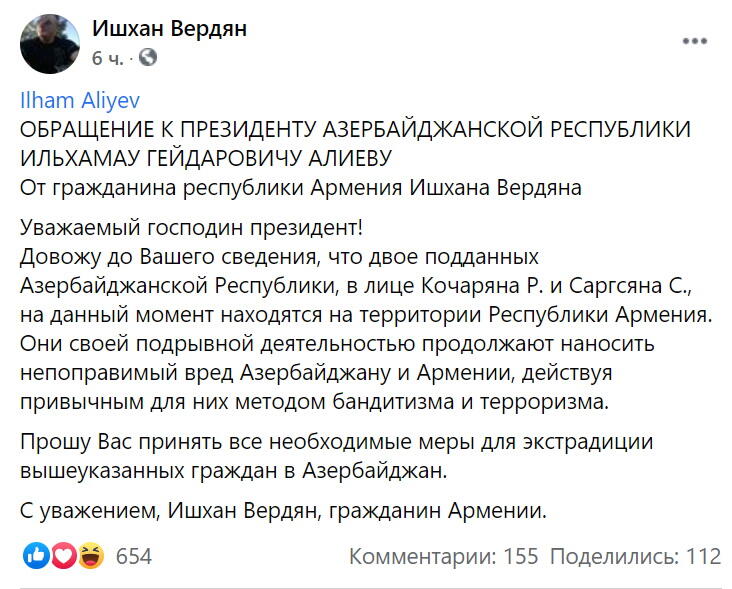Click the public audience globe icon
This screenshot has width=732, height=589.
pyautogui.click(x=148, y=58)
